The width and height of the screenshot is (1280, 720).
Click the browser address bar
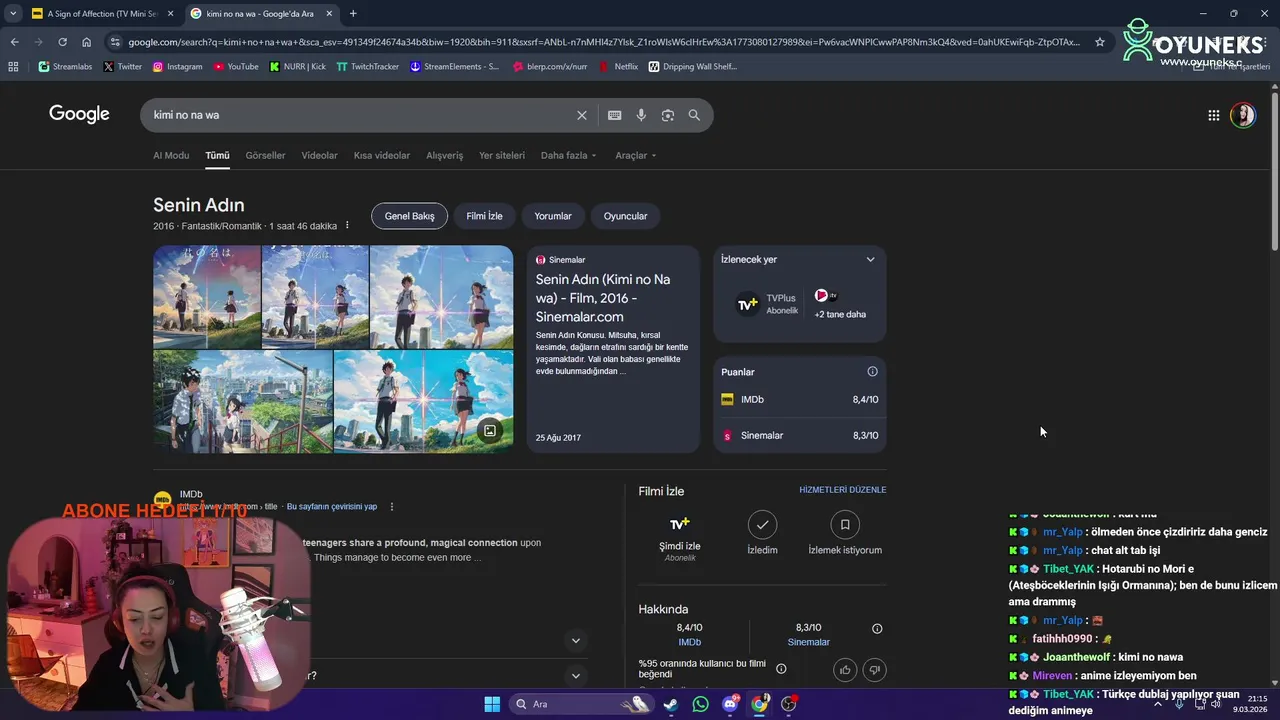603,42
